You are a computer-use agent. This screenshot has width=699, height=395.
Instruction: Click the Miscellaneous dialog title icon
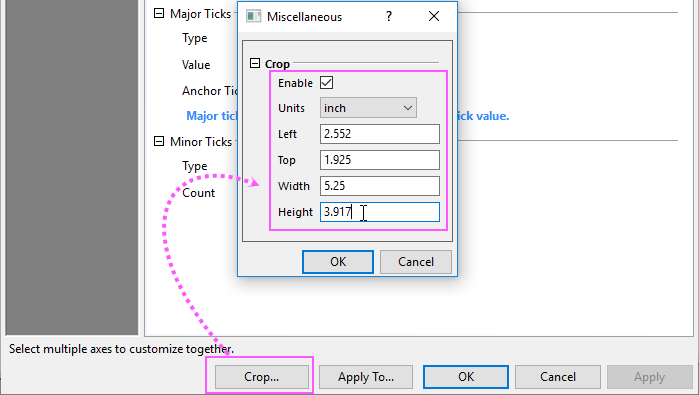[253, 16]
